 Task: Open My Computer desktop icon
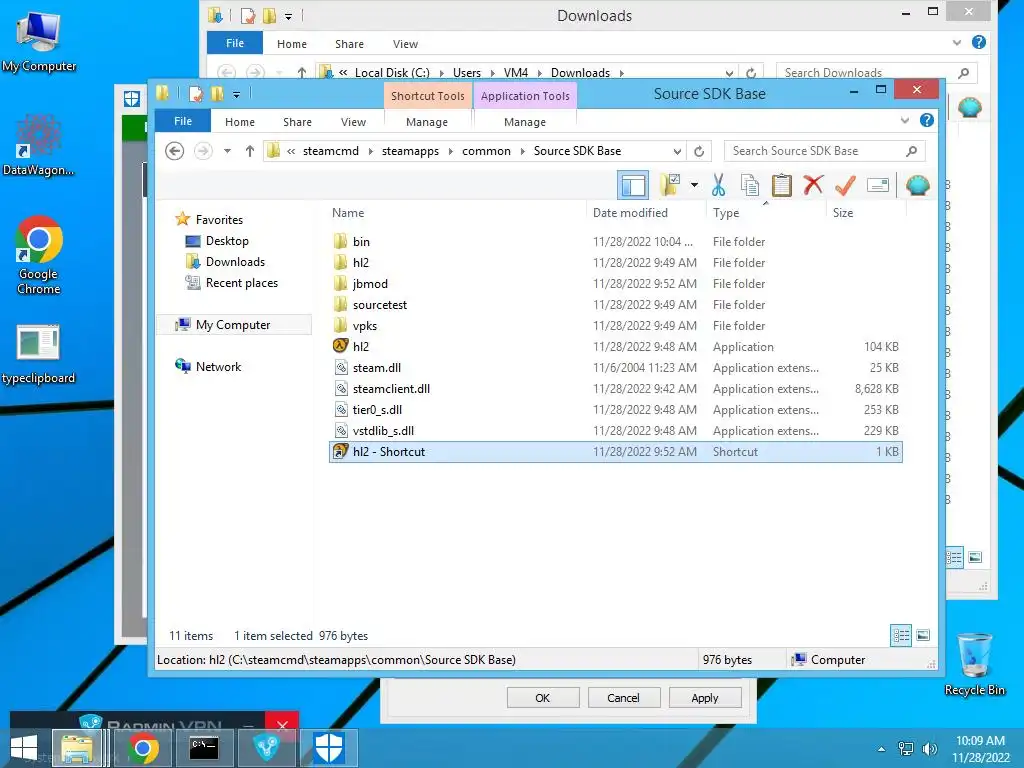point(39,41)
